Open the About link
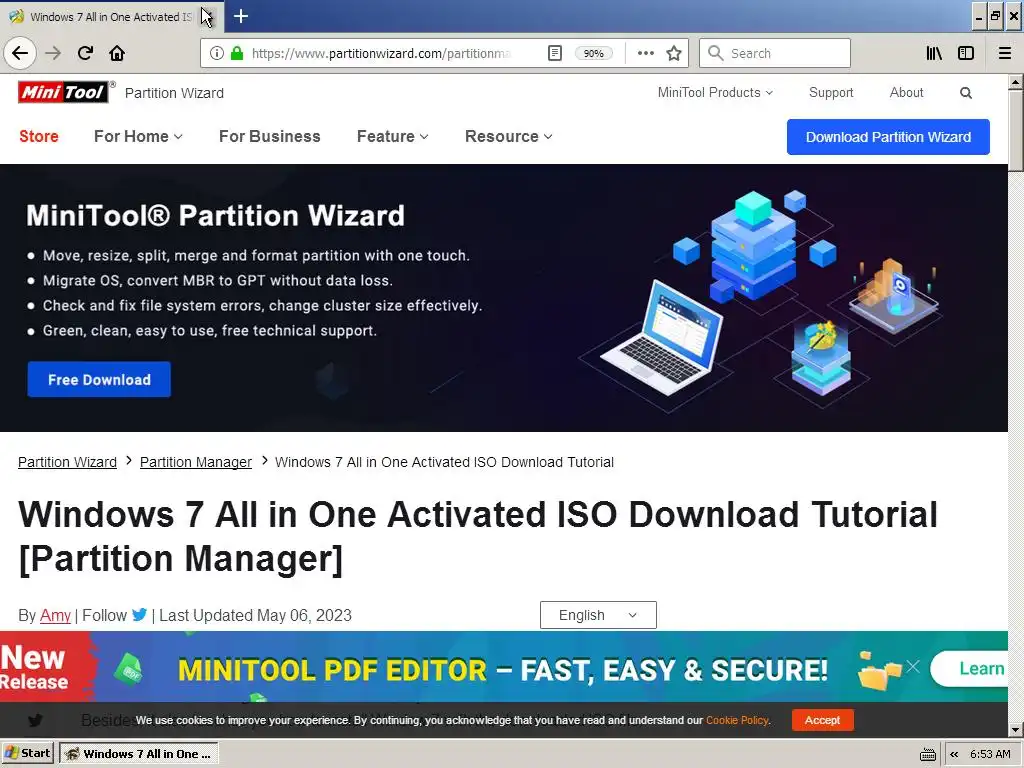The height and width of the screenshot is (768, 1024). 906,93
